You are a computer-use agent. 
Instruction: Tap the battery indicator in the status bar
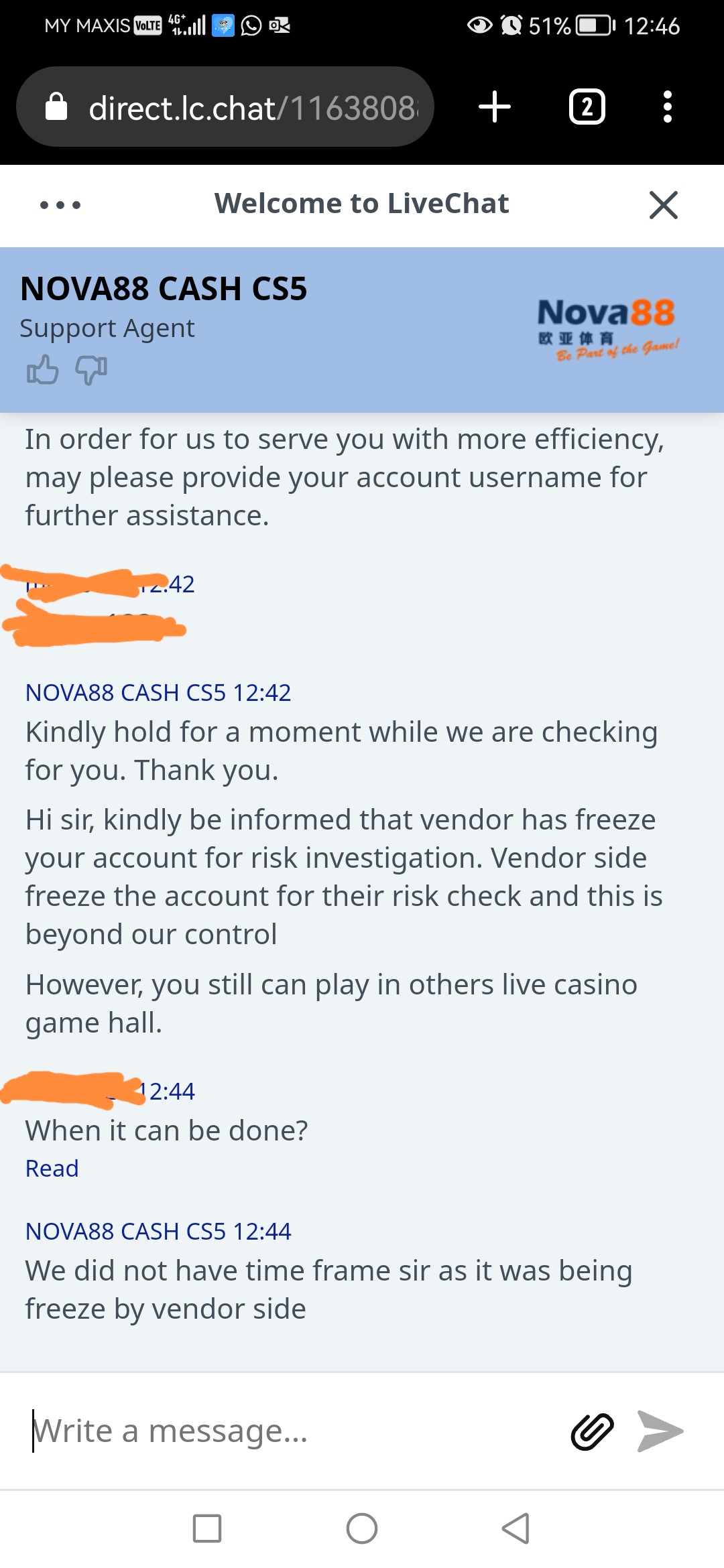[x=596, y=26]
